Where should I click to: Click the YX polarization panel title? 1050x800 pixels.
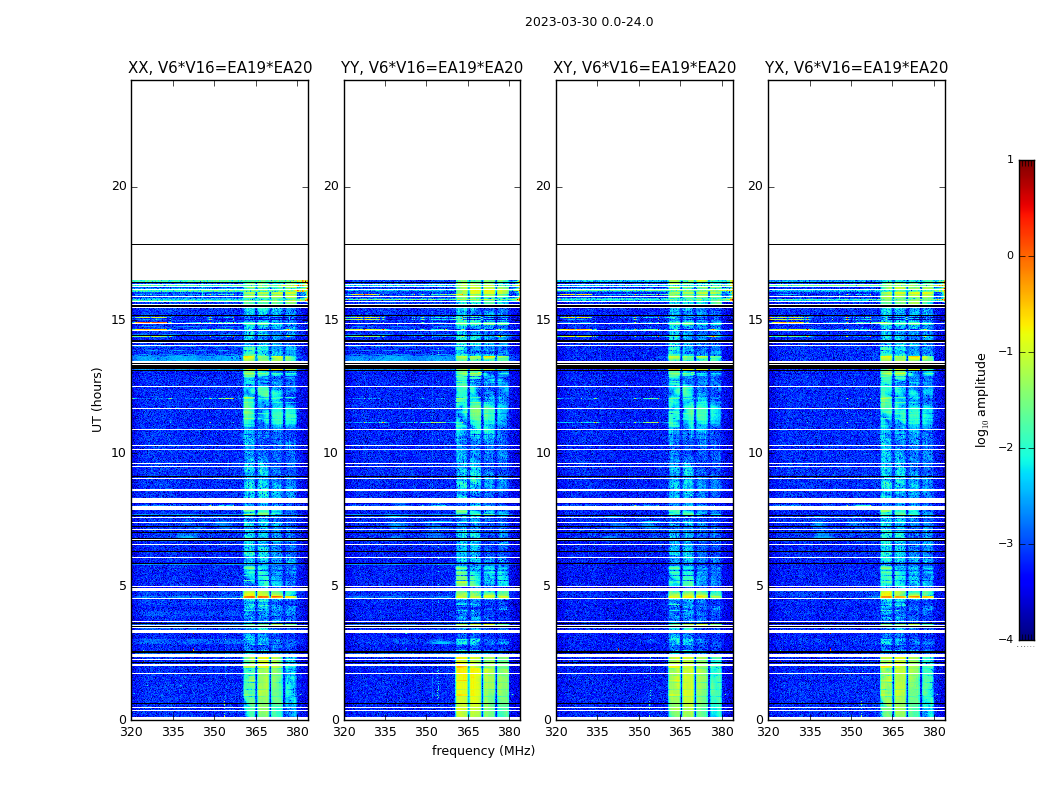point(856,68)
